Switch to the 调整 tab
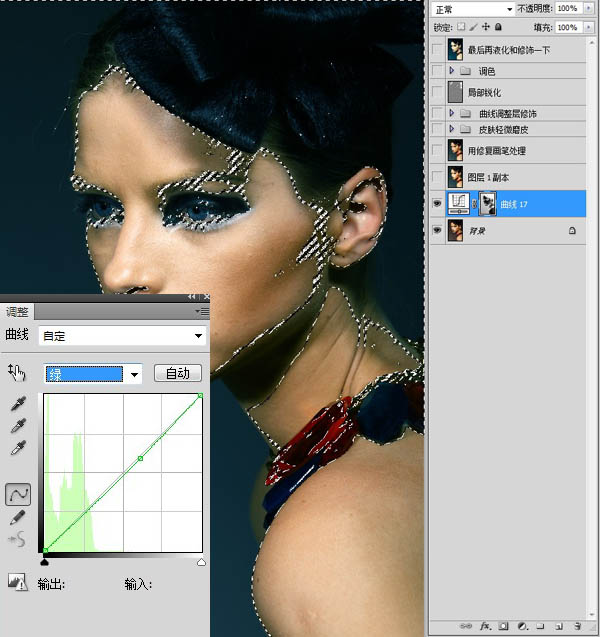The width and height of the screenshot is (600, 637). point(17,312)
